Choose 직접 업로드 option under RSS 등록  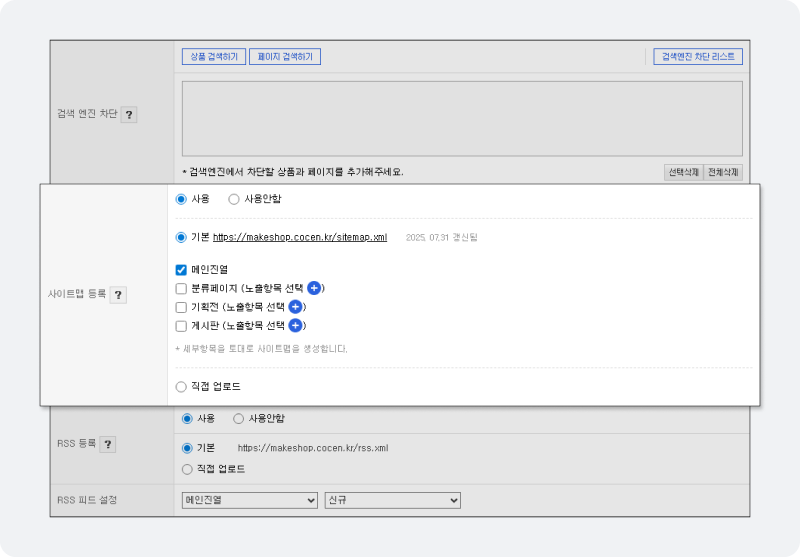click(187, 468)
